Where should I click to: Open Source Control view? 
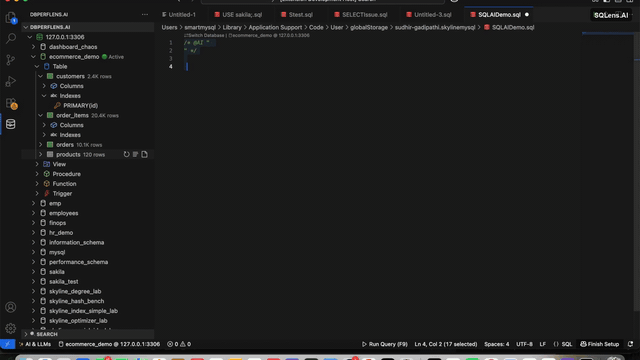click(x=11, y=60)
